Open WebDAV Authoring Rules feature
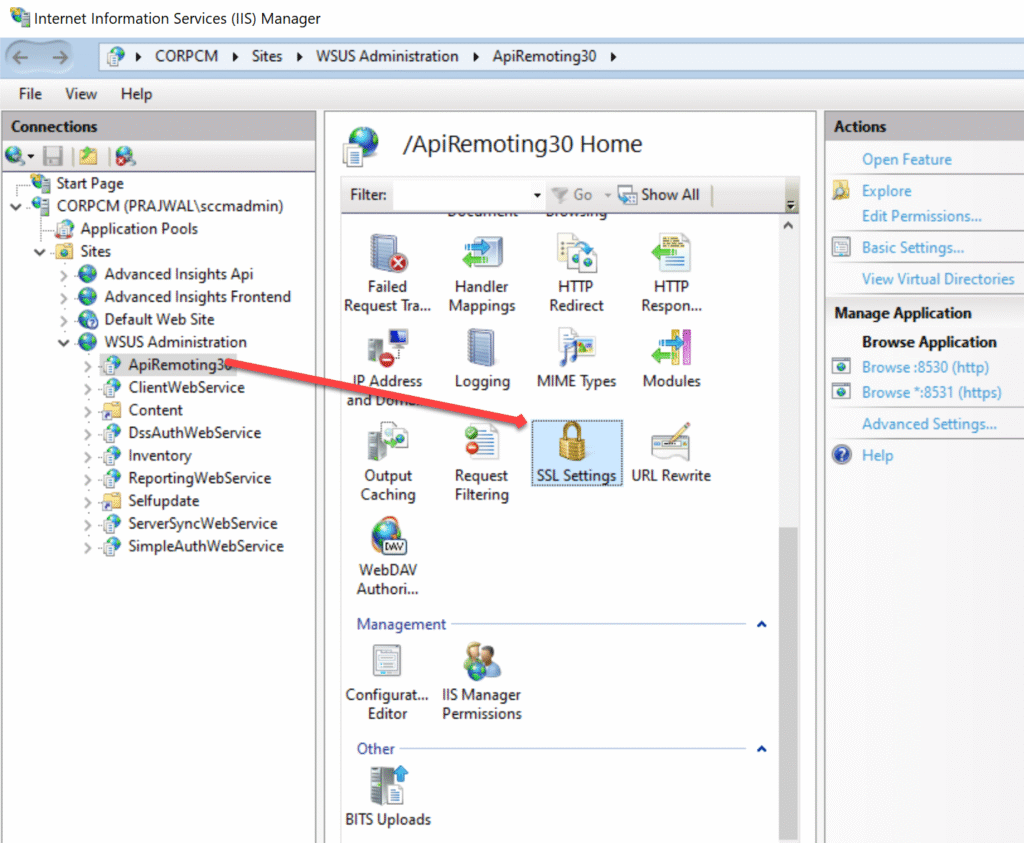 coord(388,556)
